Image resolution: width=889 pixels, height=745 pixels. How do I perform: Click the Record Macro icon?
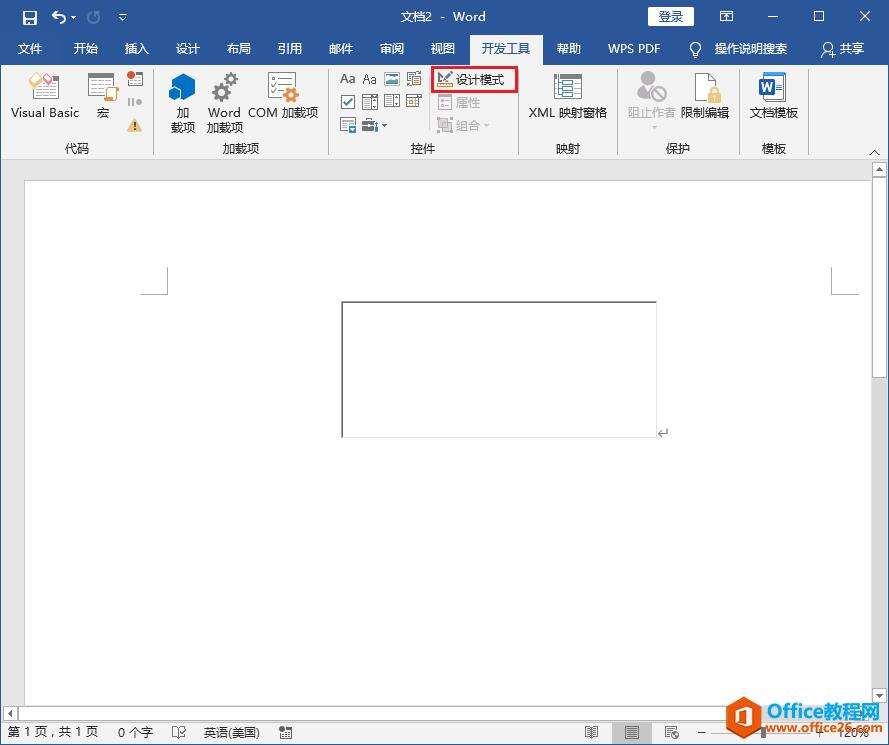(x=135, y=78)
